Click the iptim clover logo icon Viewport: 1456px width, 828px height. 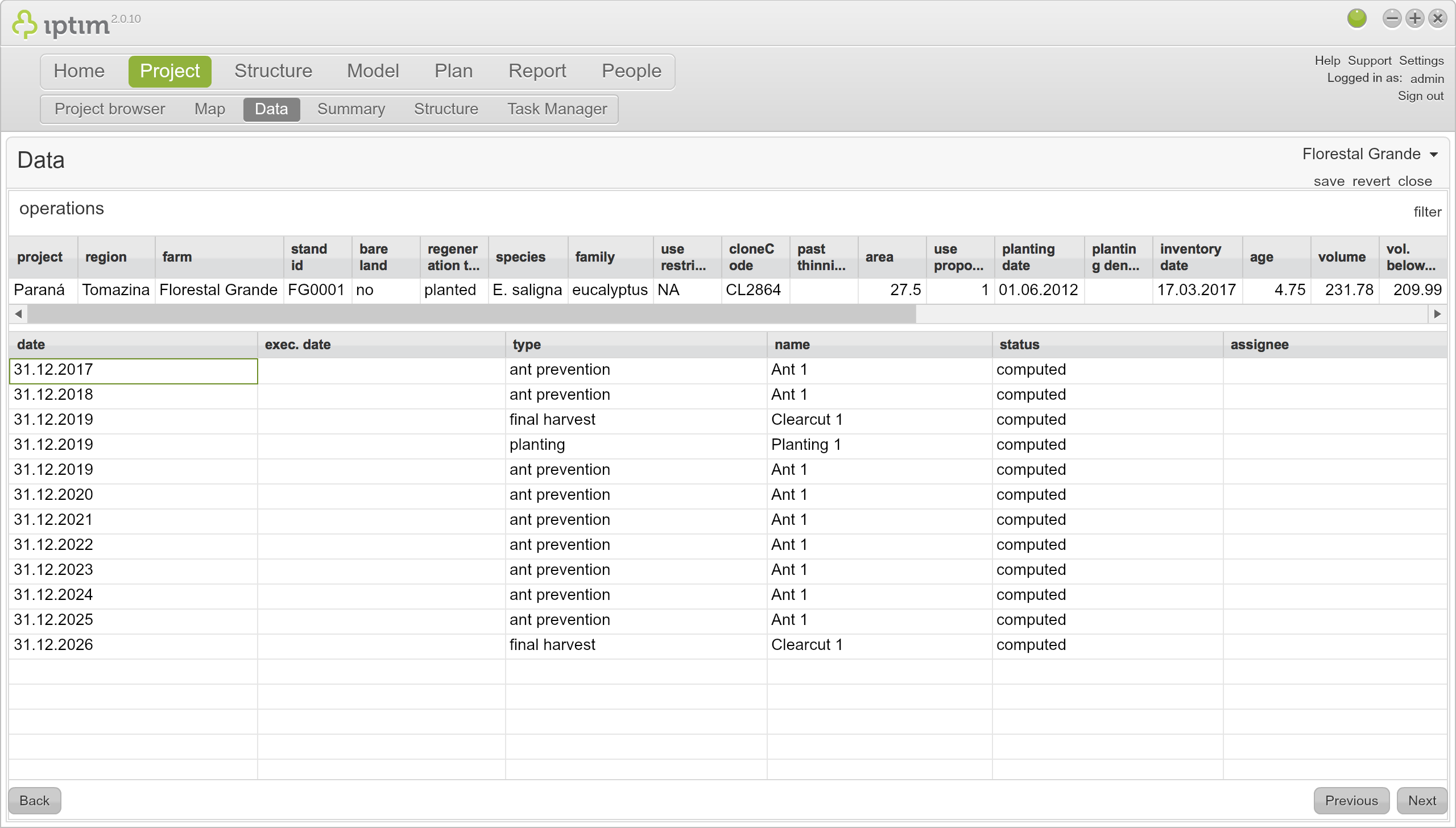pos(24,24)
